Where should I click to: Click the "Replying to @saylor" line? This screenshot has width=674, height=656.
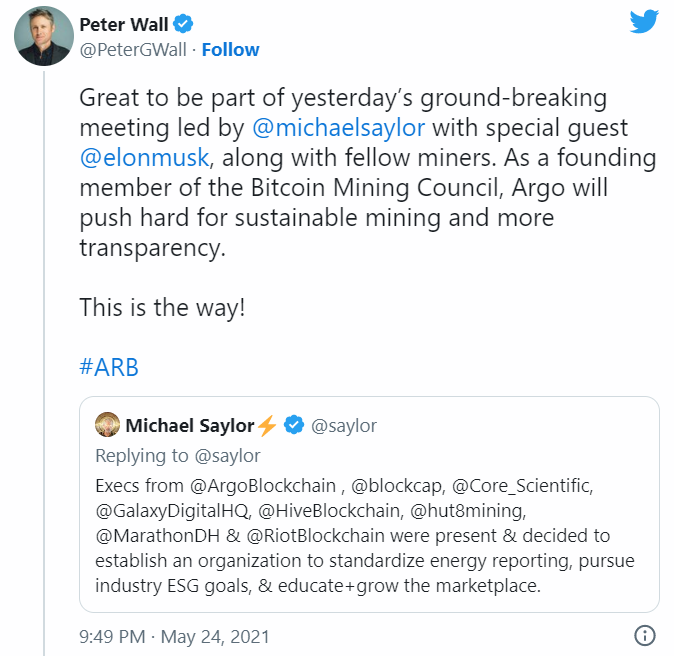[177, 456]
